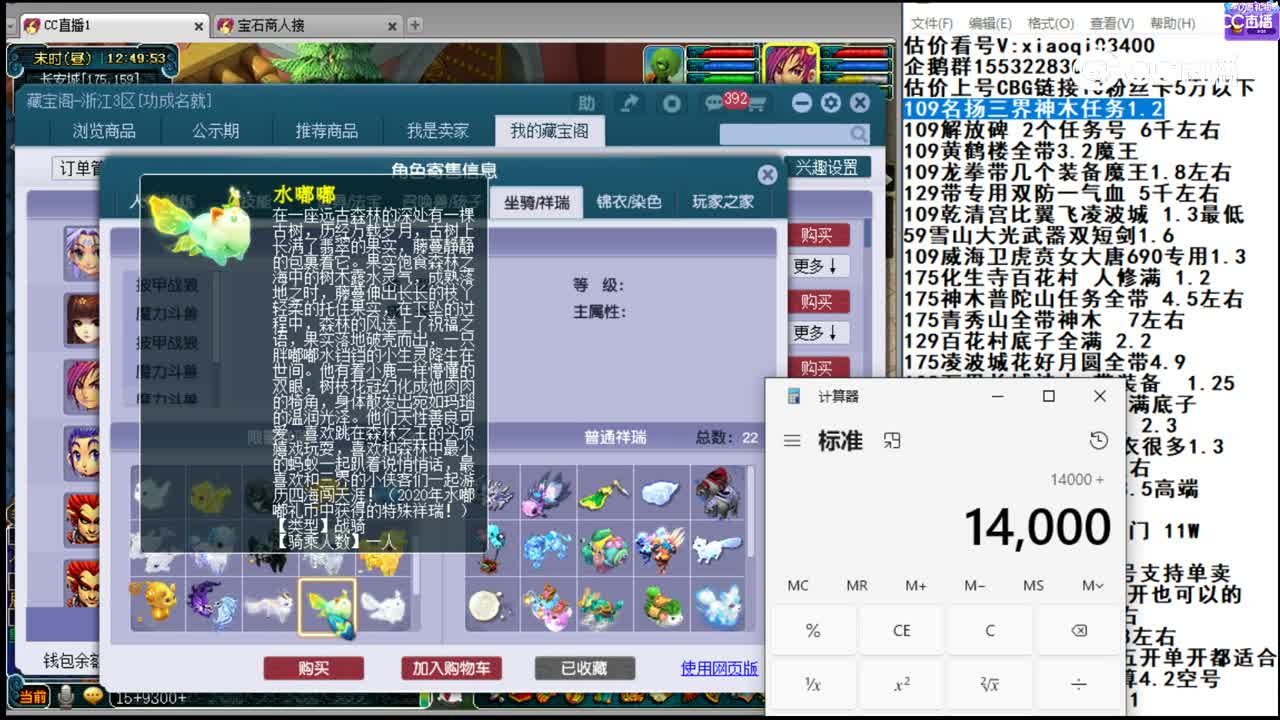Viewport: 1280px width, 720px height.
Task: Click the share arrow icon in 藏宝阁 title bar
Action: click(x=630, y=103)
